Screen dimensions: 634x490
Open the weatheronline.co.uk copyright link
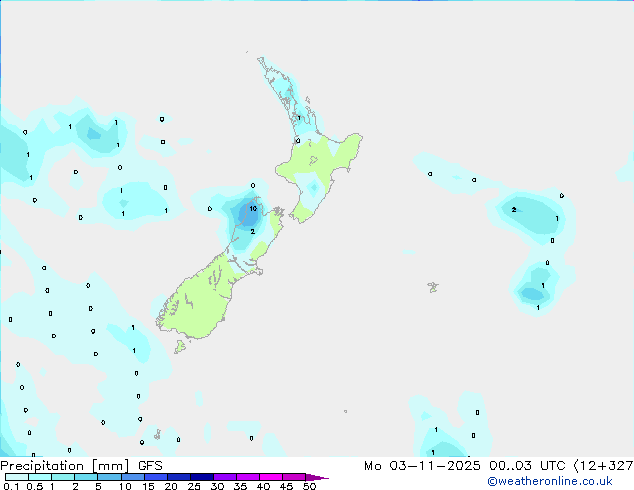click(549, 481)
